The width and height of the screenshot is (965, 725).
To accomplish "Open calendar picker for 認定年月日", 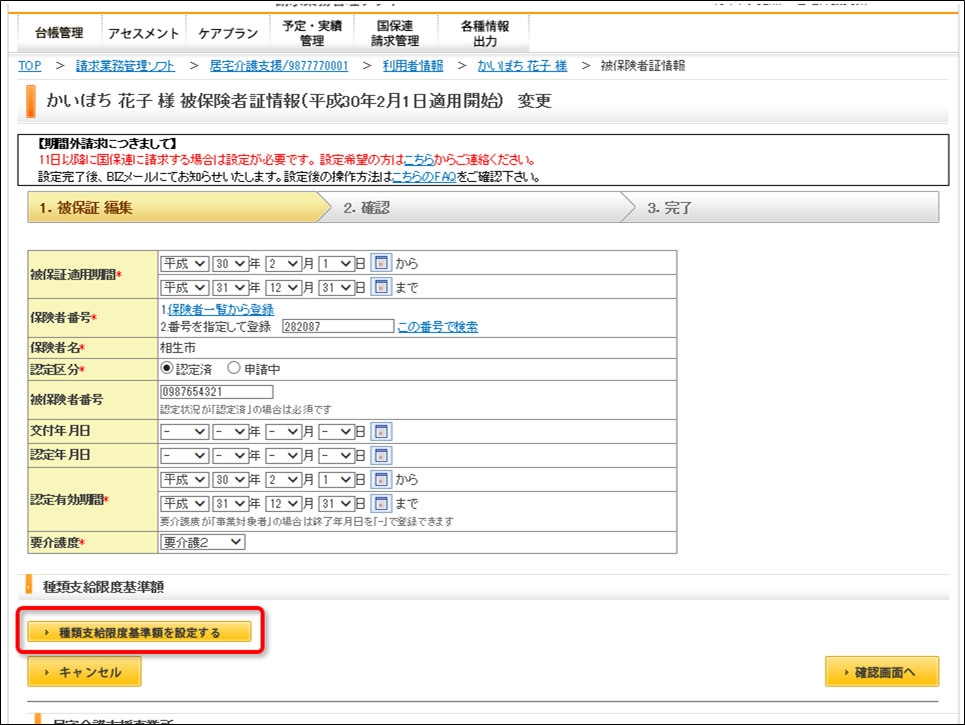I will click(x=381, y=455).
